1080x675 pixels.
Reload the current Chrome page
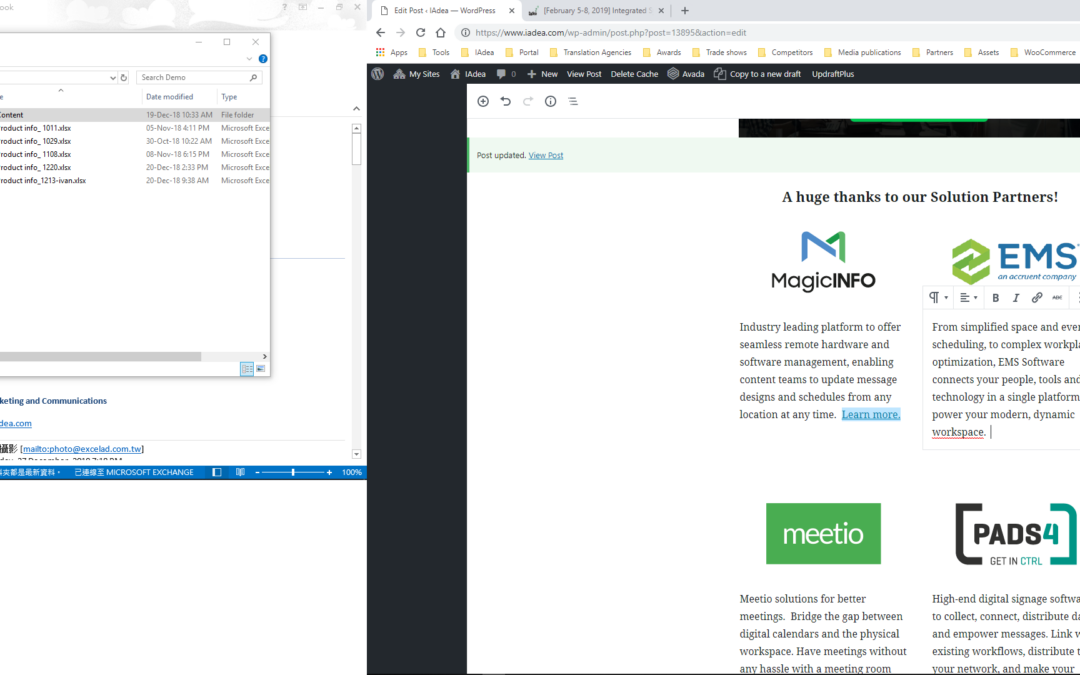tap(420, 32)
